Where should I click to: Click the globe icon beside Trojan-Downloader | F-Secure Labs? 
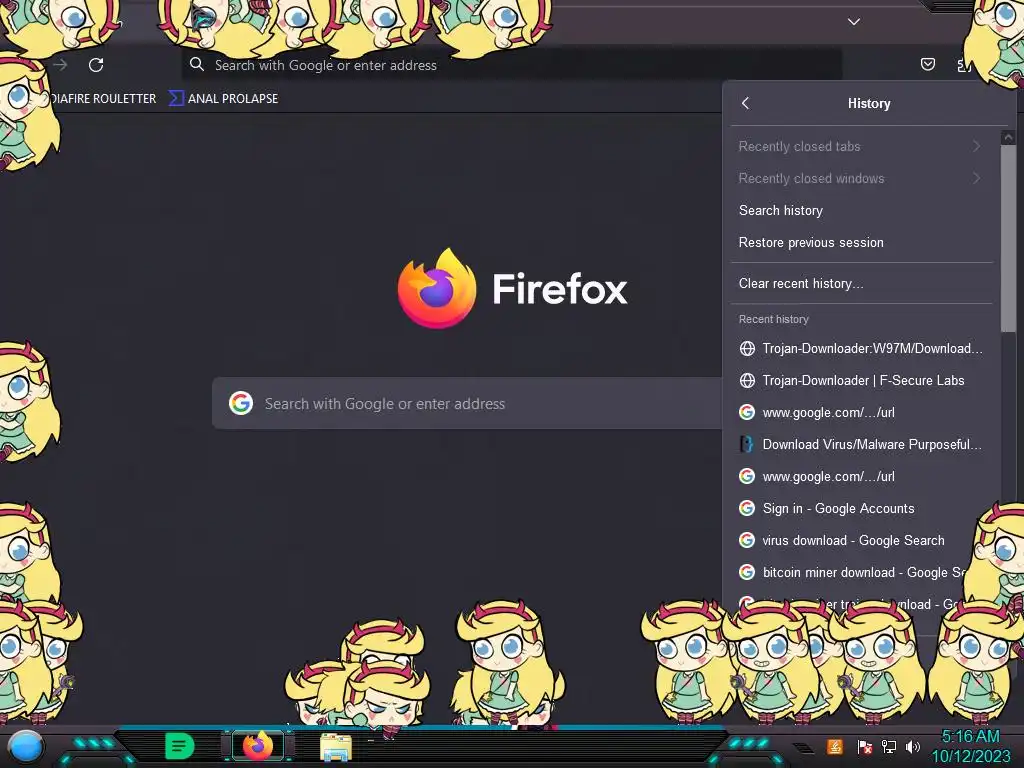747,380
